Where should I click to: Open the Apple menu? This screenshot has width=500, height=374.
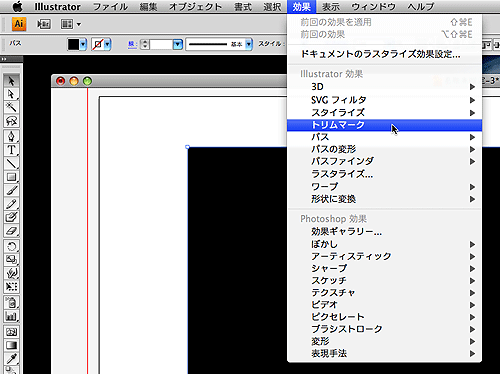(17, 6)
